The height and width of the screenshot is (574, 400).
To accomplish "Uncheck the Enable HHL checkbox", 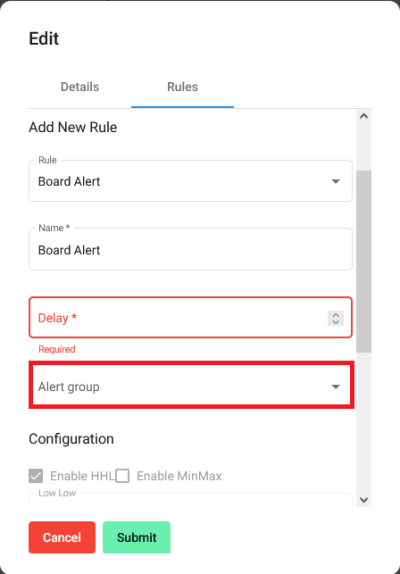I will 36,476.
